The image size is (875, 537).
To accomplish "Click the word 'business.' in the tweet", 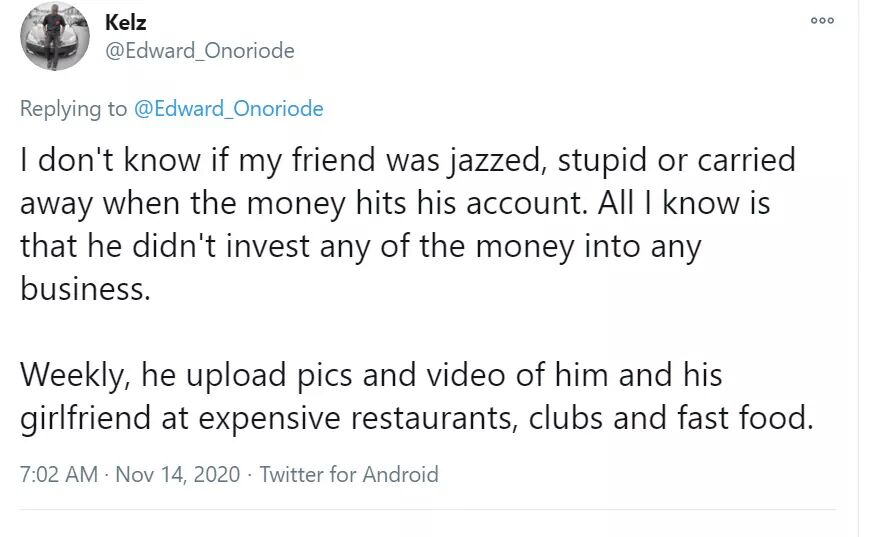I will [83, 289].
